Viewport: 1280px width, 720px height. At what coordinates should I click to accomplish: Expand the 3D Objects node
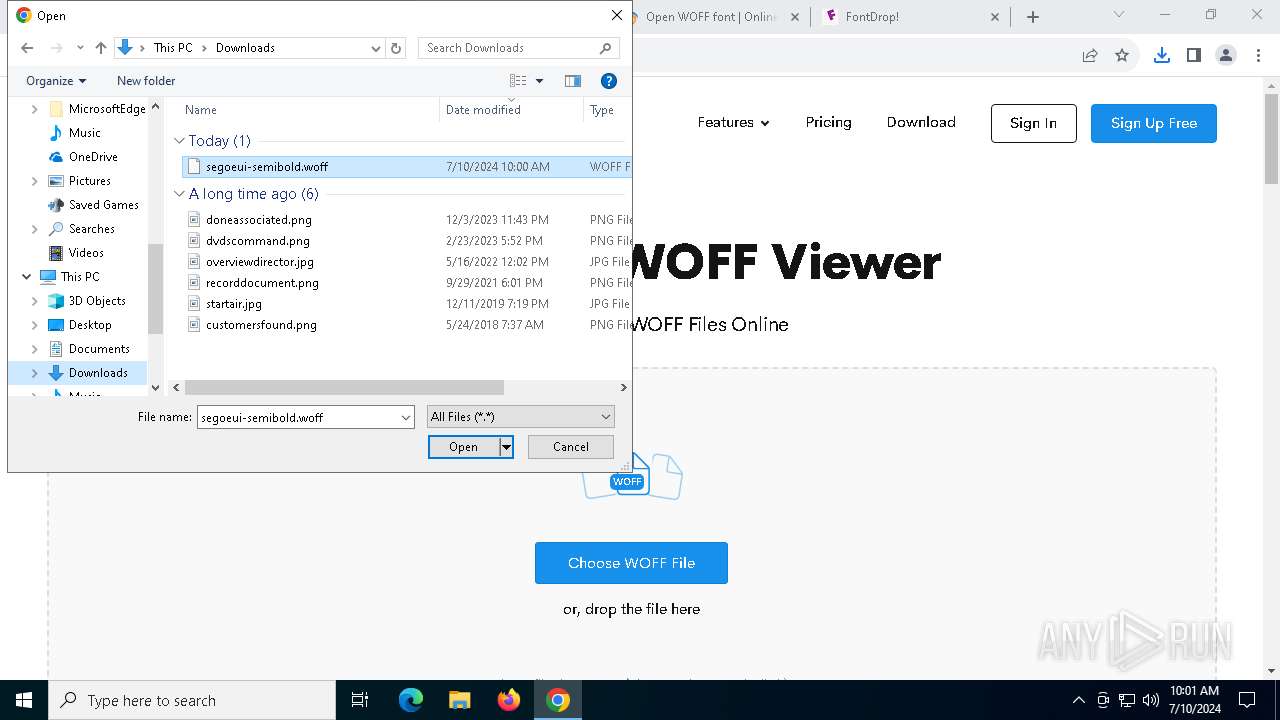click(35, 301)
